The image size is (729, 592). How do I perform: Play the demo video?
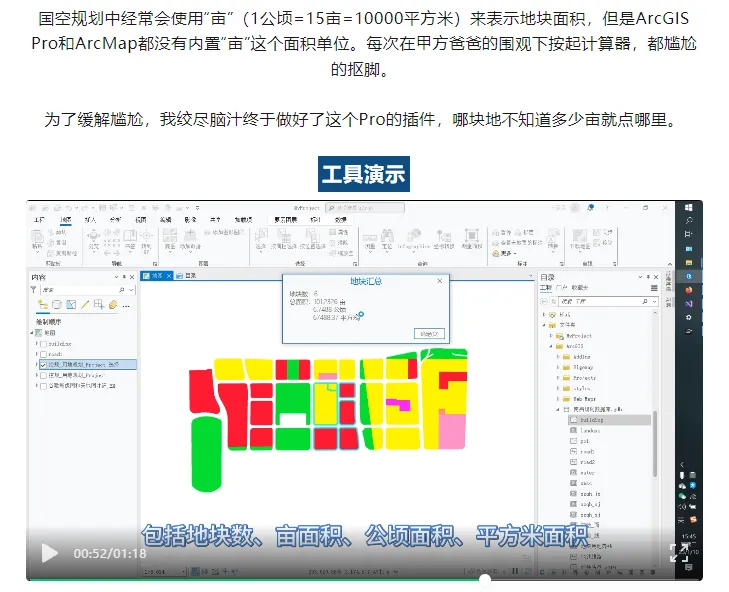point(49,553)
